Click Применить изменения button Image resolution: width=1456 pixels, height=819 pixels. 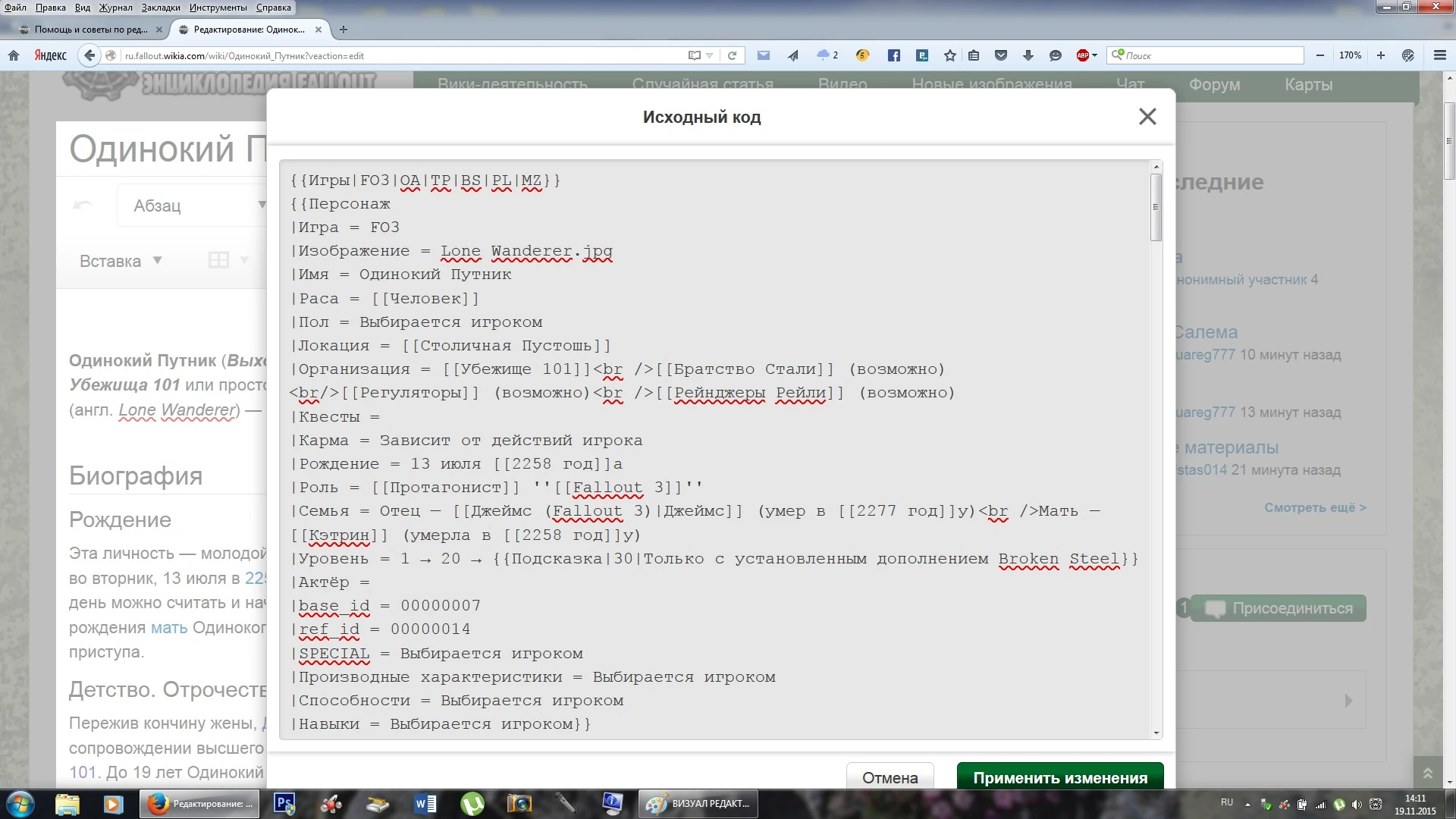(1059, 777)
